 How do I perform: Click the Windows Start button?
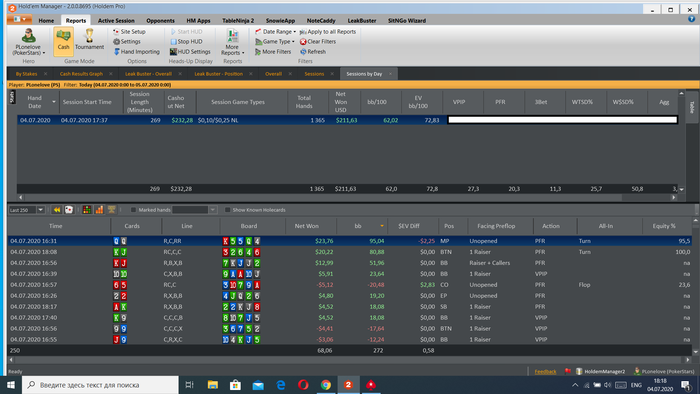tap(11, 385)
